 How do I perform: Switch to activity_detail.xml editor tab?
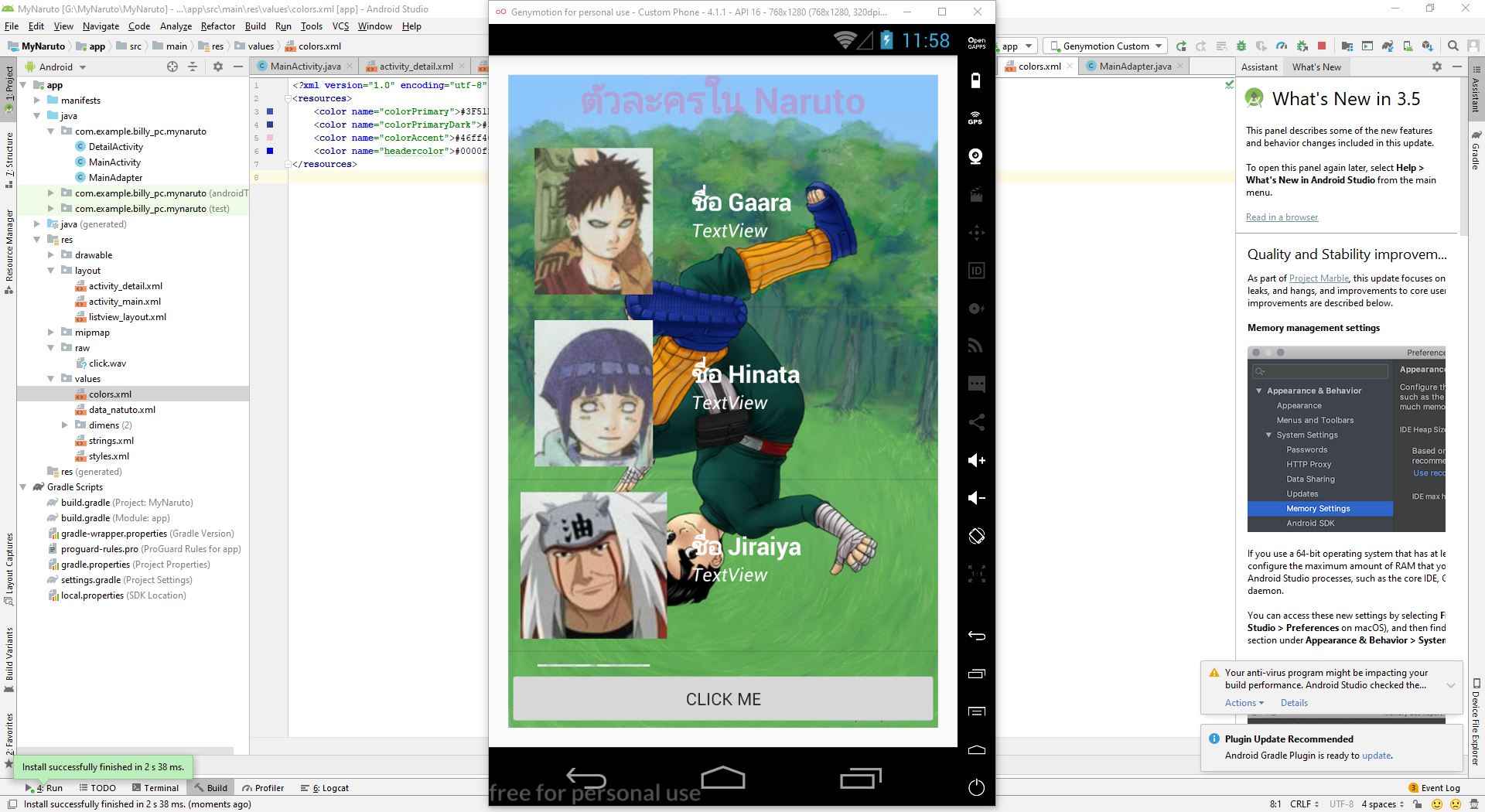(x=415, y=67)
